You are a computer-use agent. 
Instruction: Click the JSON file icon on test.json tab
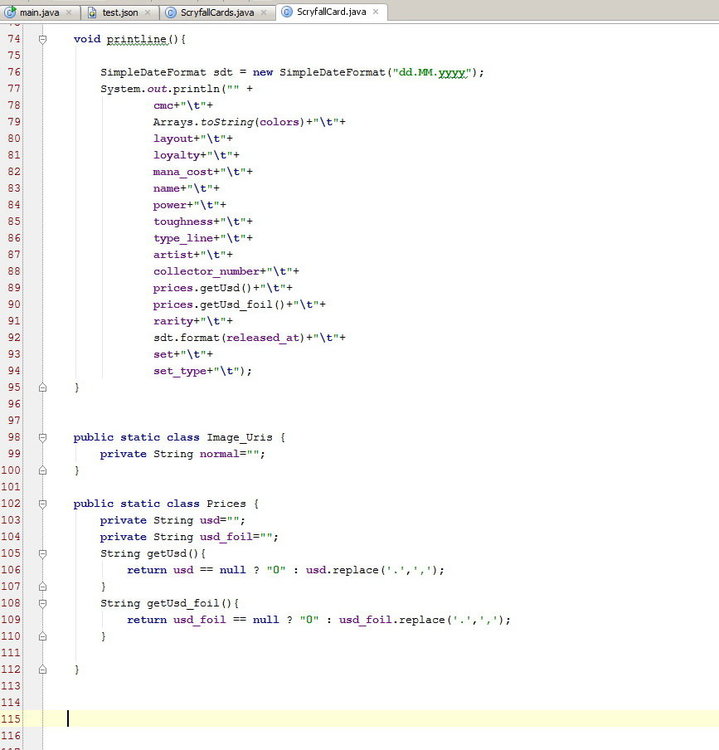tap(92, 12)
